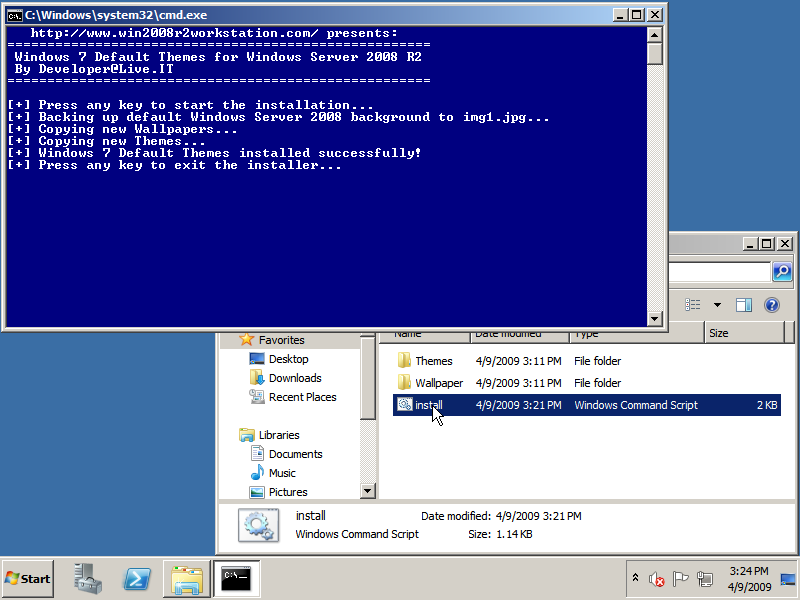Sort files by the Size column header

click(745, 333)
